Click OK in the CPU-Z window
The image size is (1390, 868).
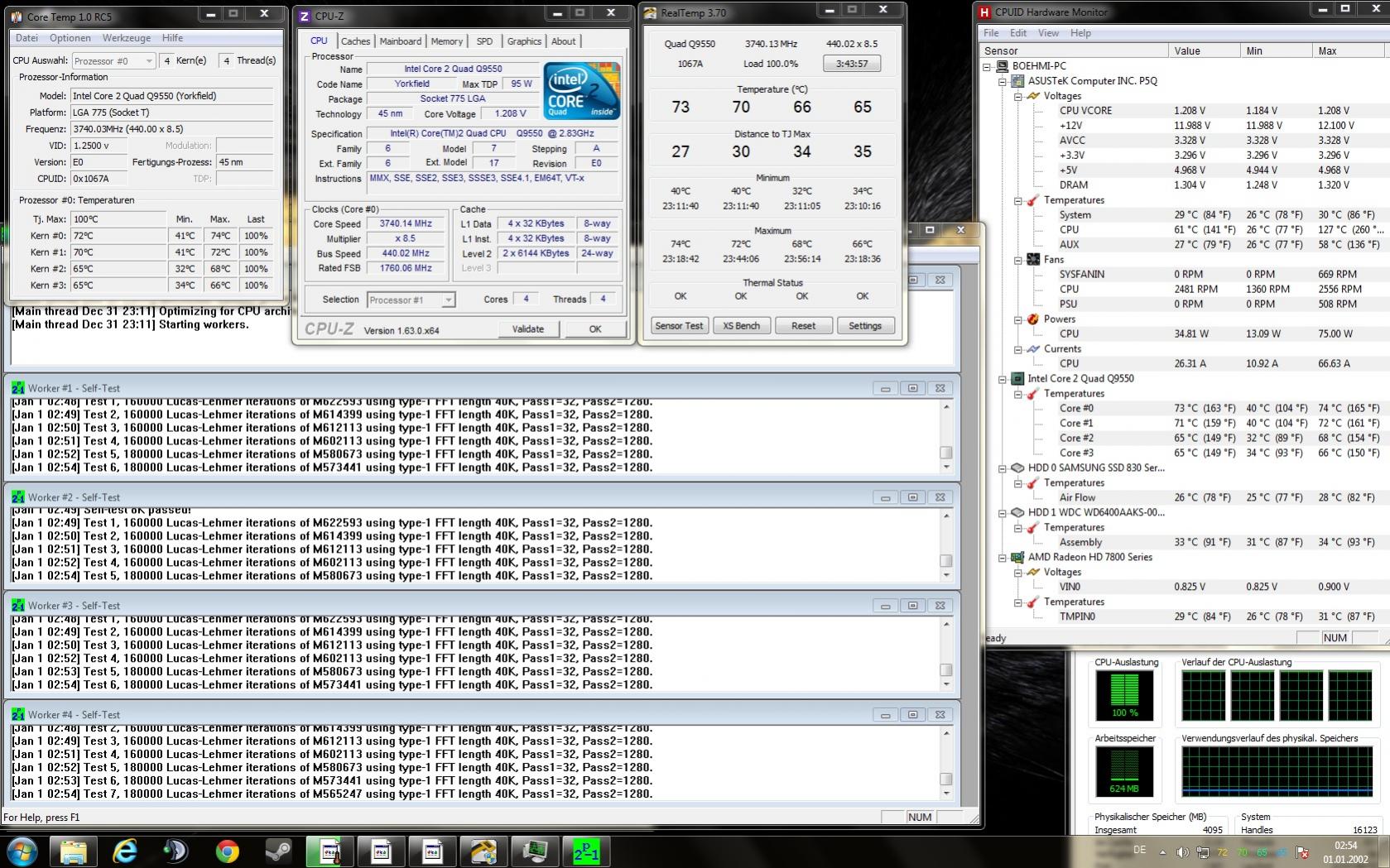click(595, 328)
